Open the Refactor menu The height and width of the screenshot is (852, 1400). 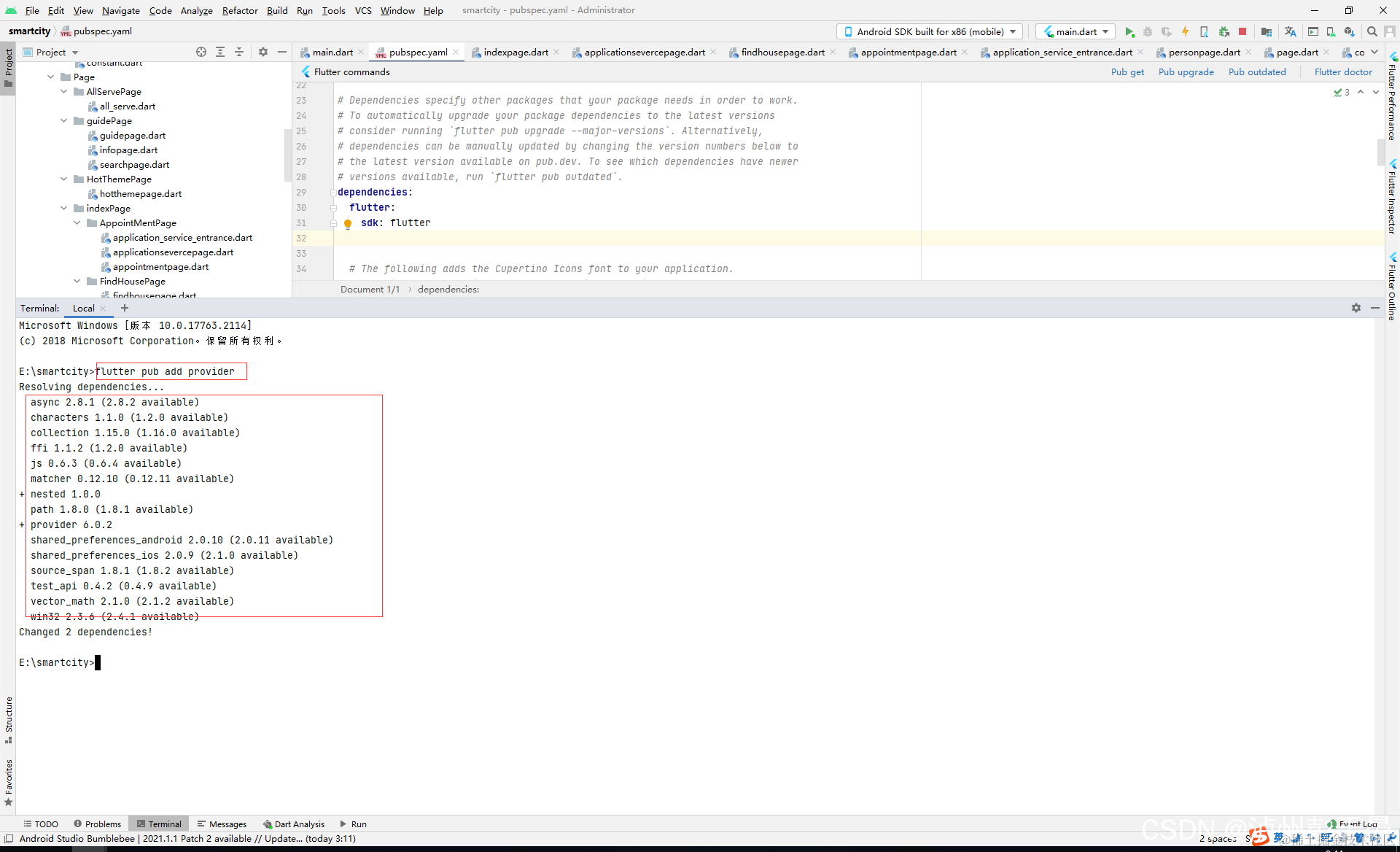[240, 10]
